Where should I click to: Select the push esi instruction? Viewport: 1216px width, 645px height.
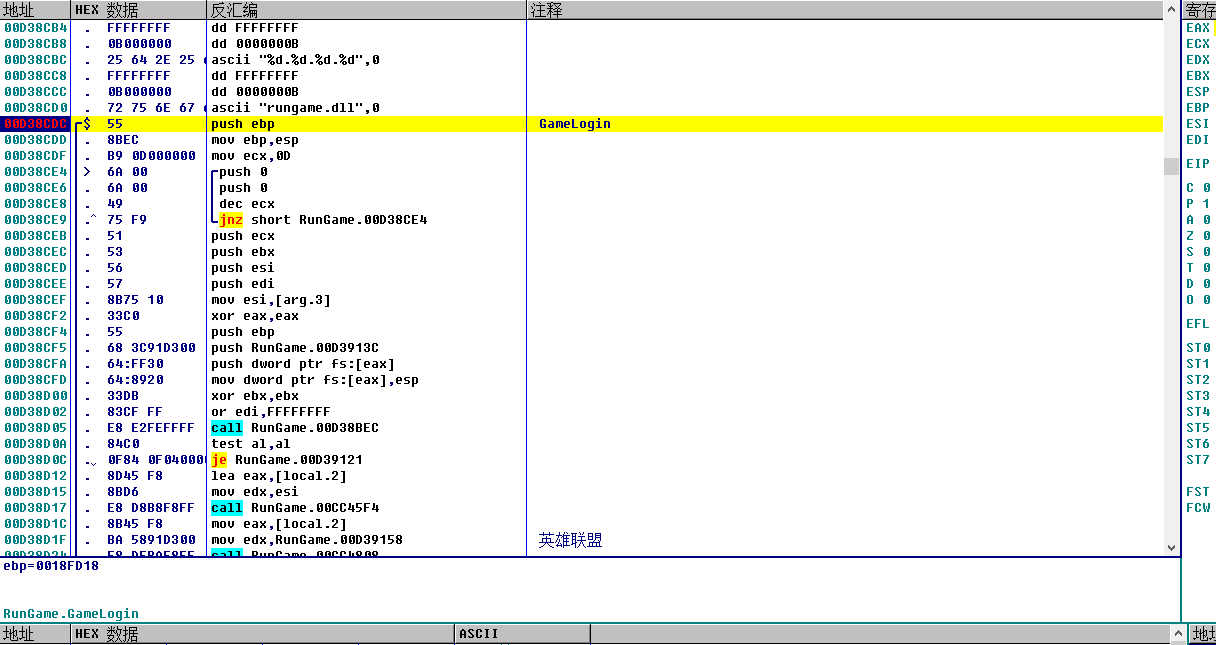pos(243,268)
